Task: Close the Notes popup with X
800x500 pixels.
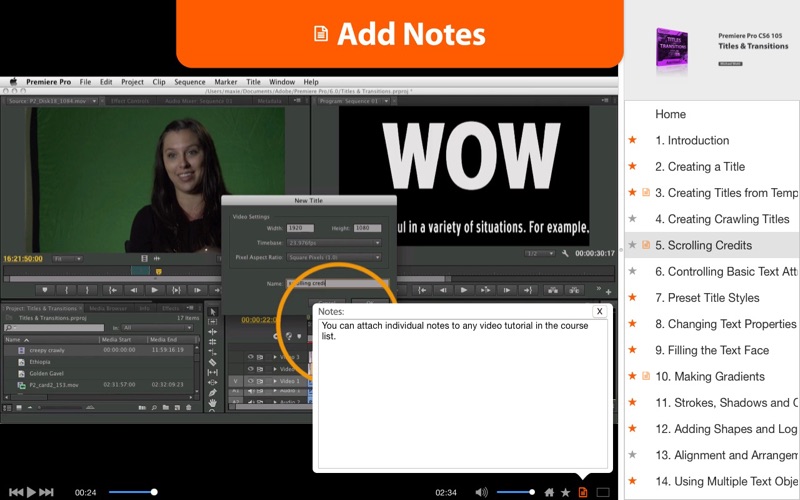Action: [x=599, y=311]
